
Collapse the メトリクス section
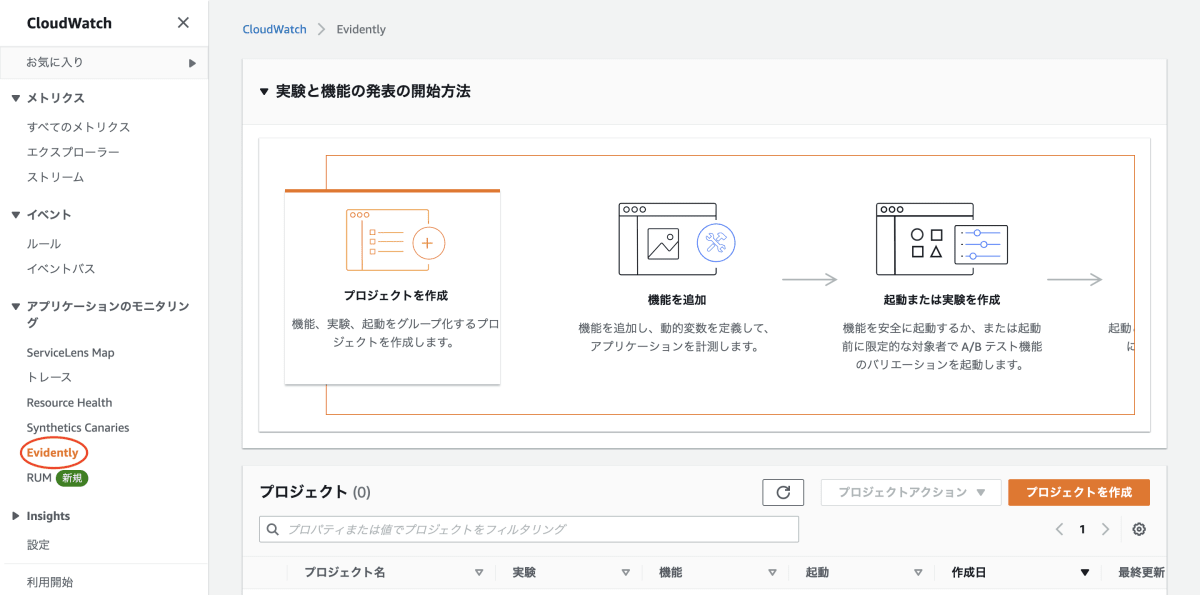(x=16, y=98)
